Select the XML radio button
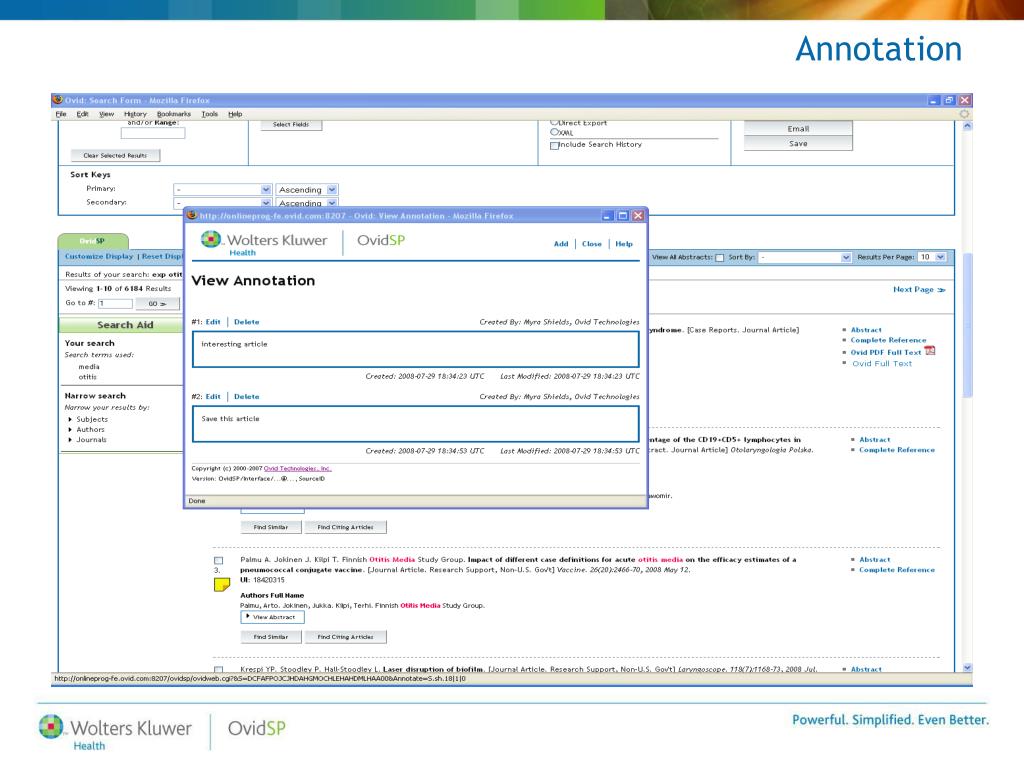Viewport: 1024px width, 768px height. 554,132
